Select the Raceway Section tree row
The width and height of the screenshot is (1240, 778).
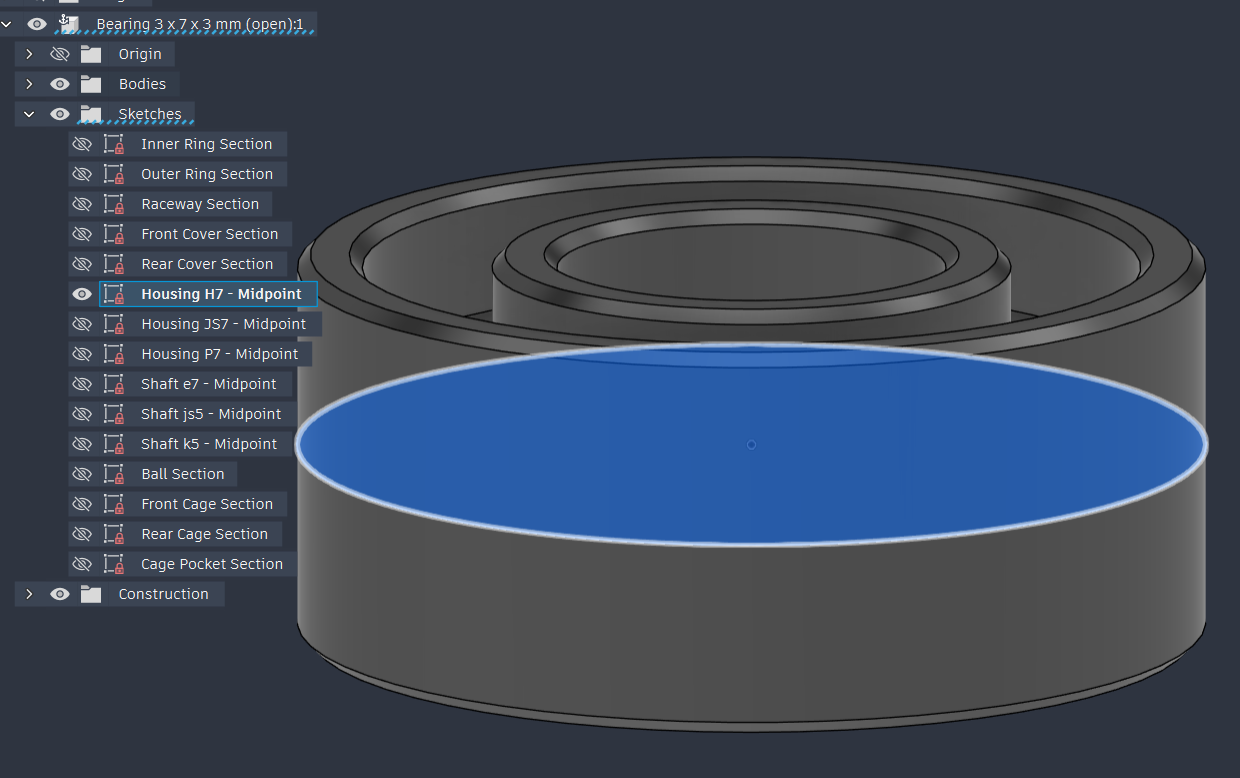[171, 204]
